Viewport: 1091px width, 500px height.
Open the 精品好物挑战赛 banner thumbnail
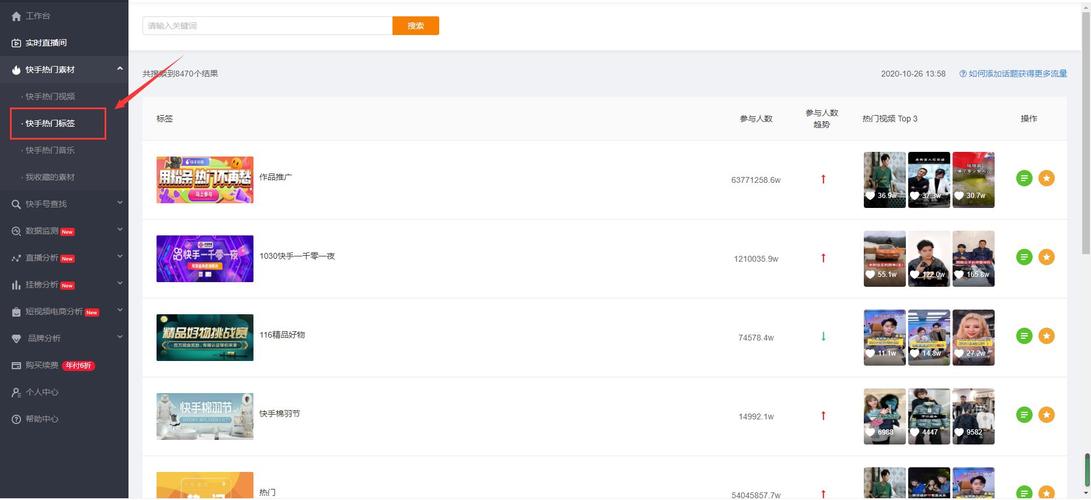pos(205,337)
